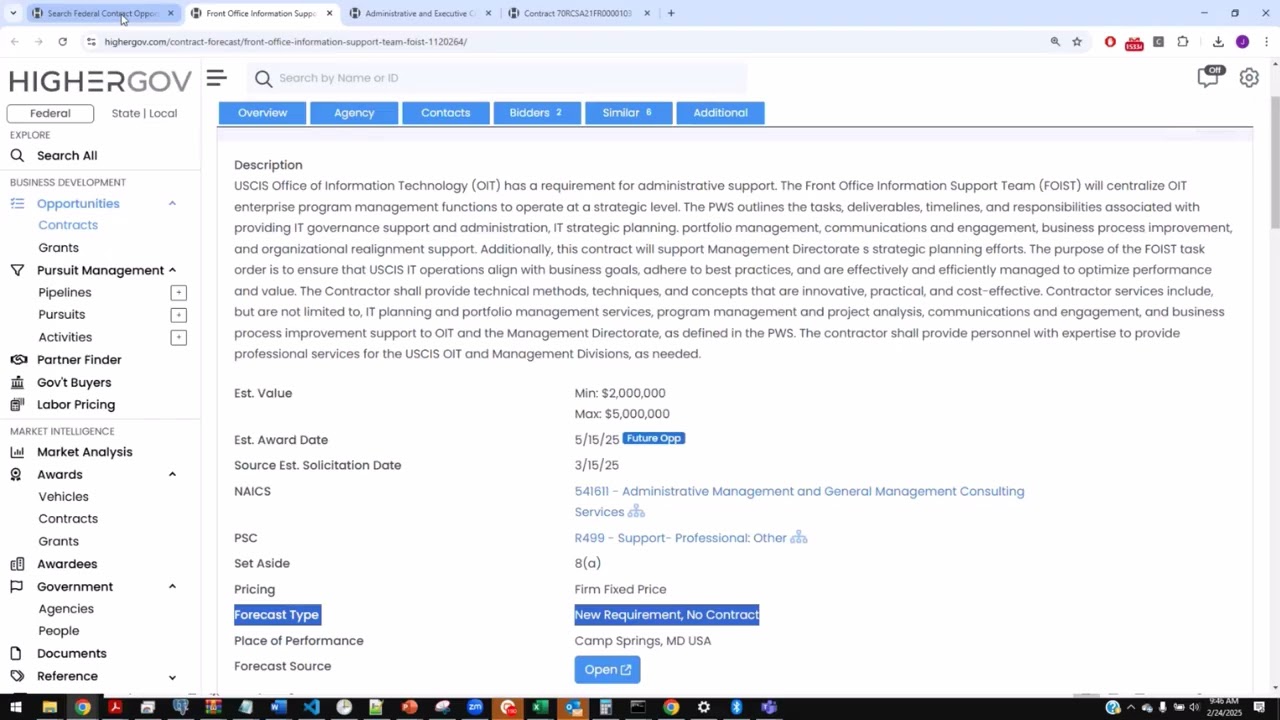The width and height of the screenshot is (1280, 720).
Task: Reload the page with the refresh button
Action: pos(62,42)
